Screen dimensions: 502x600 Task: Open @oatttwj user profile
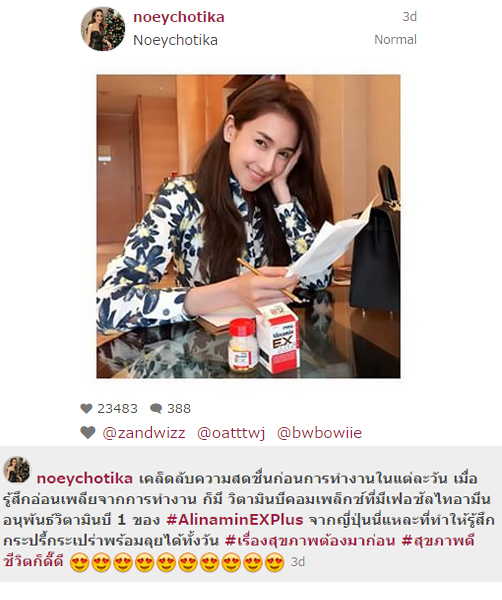(231, 433)
